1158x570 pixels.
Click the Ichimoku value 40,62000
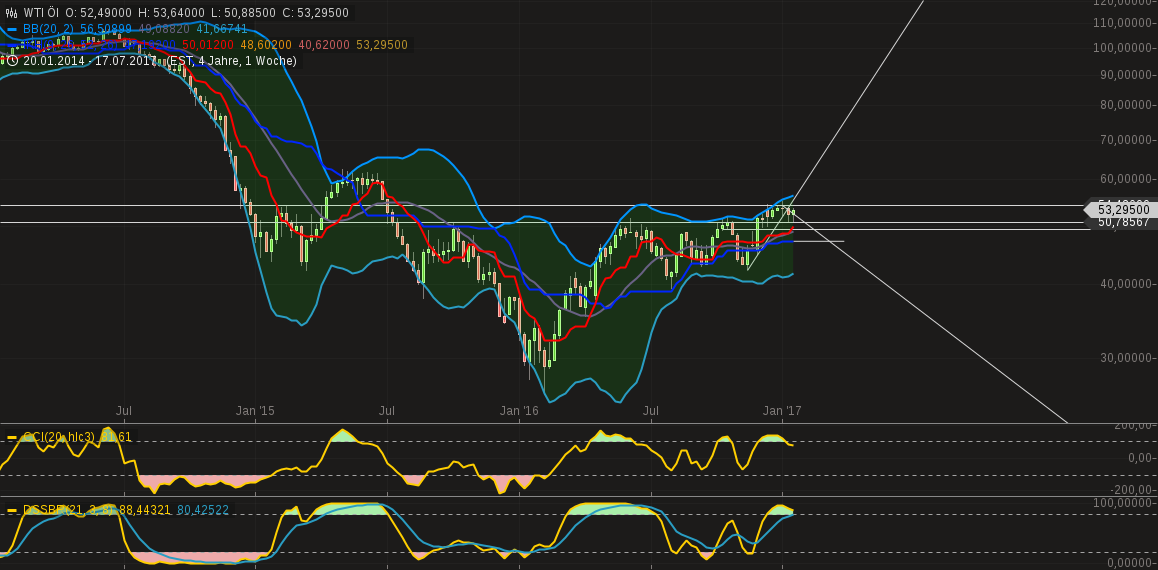click(x=323, y=45)
